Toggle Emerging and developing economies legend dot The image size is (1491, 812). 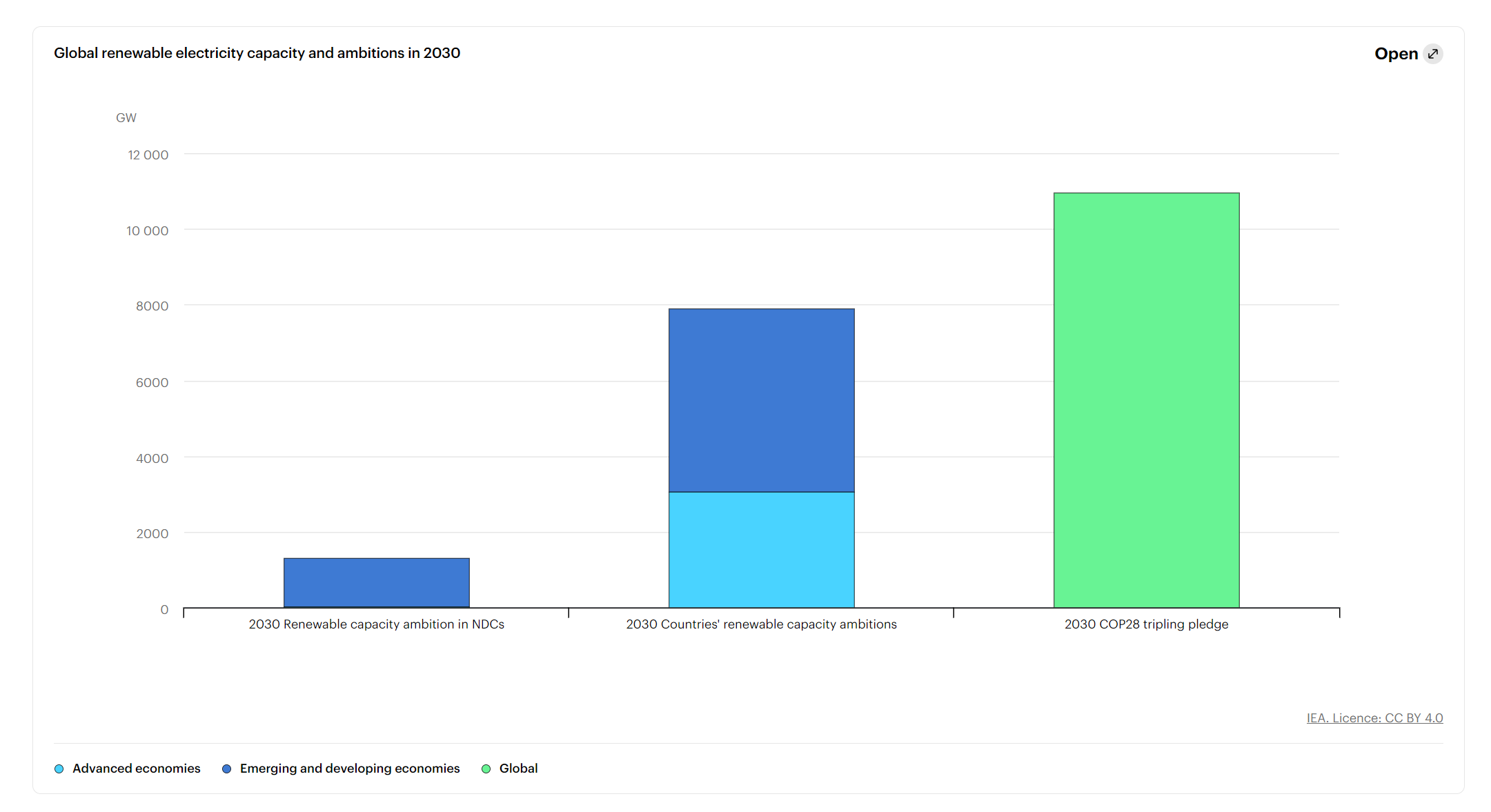(x=226, y=769)
